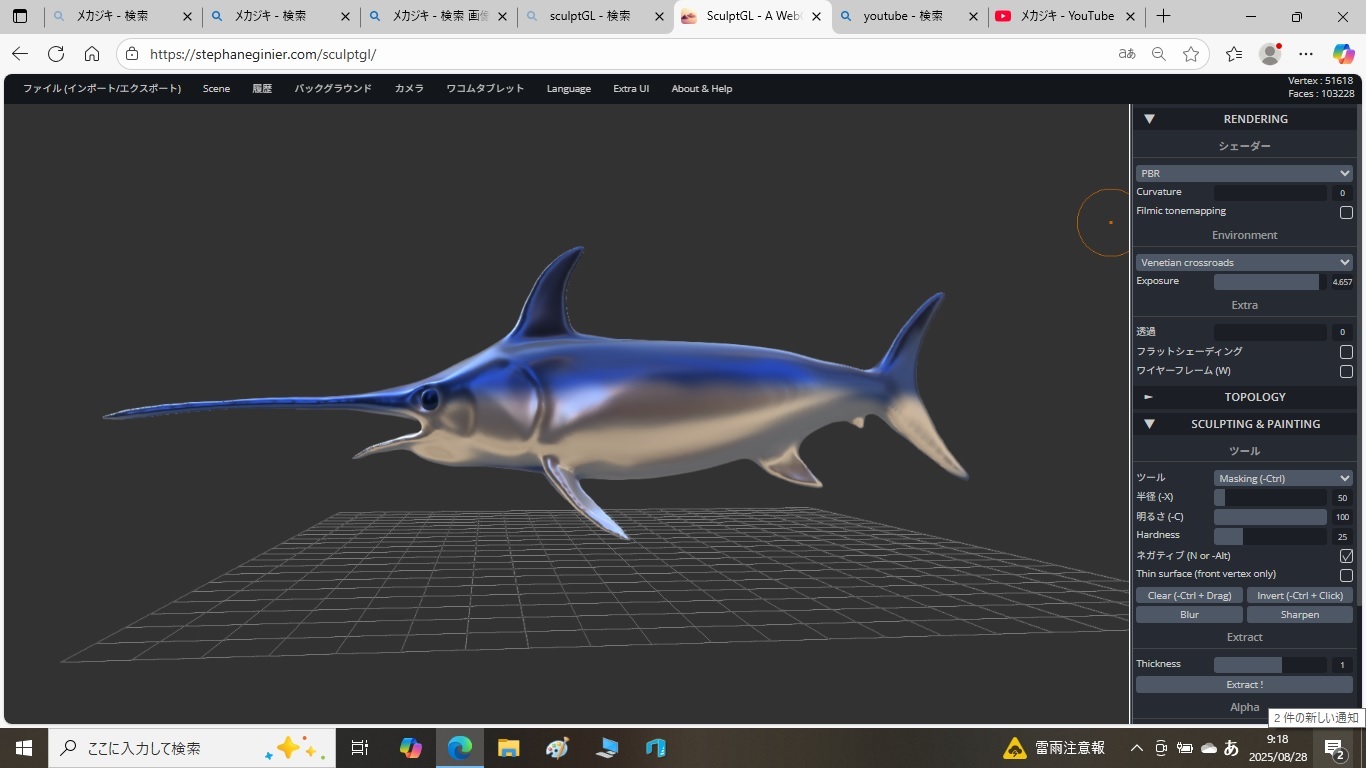1366x768 pixels.
Task: Open the Masking tool dropdown
Action: (1283, 478)
